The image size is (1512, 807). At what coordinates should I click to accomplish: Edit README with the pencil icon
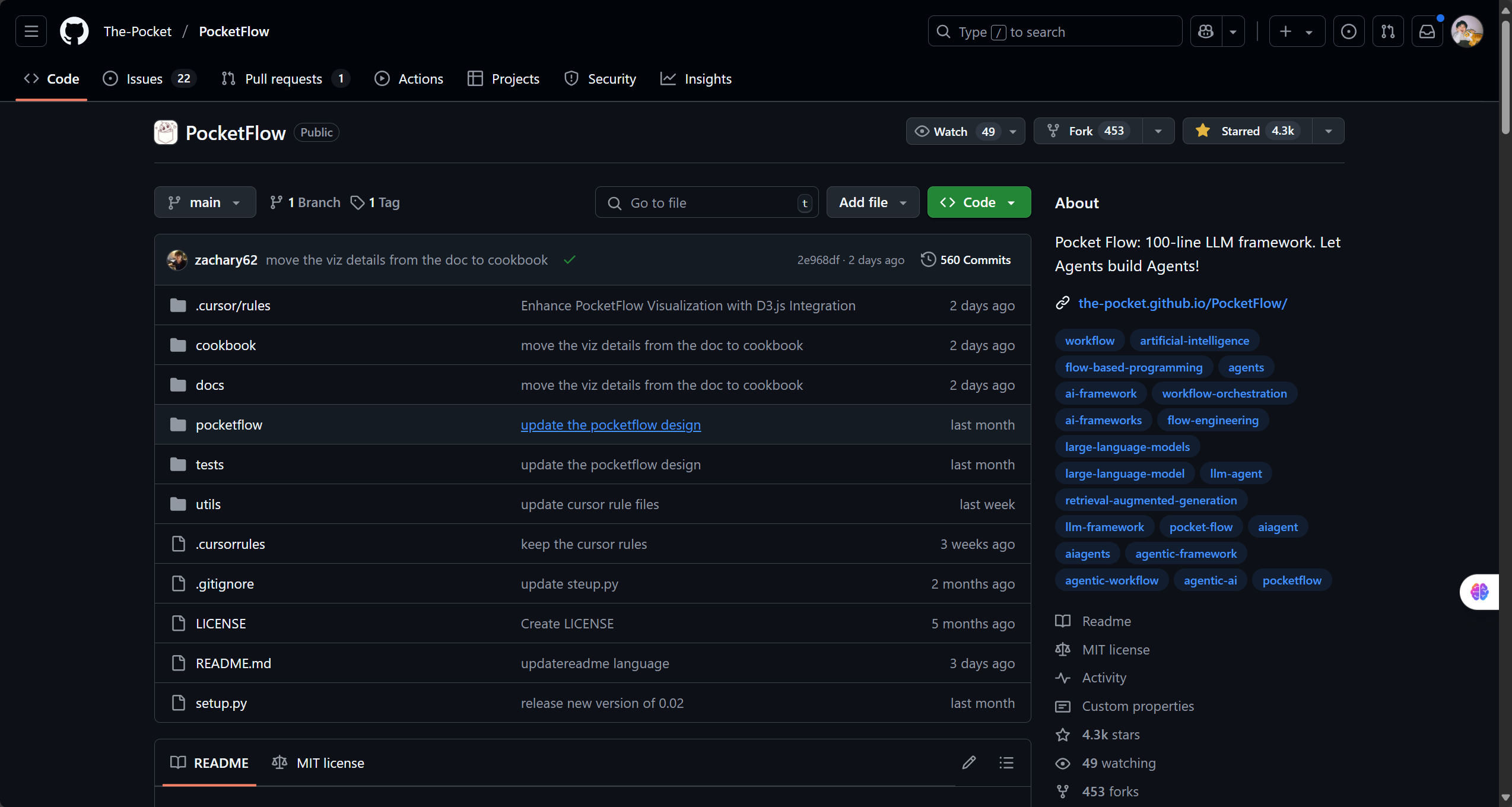968,762
